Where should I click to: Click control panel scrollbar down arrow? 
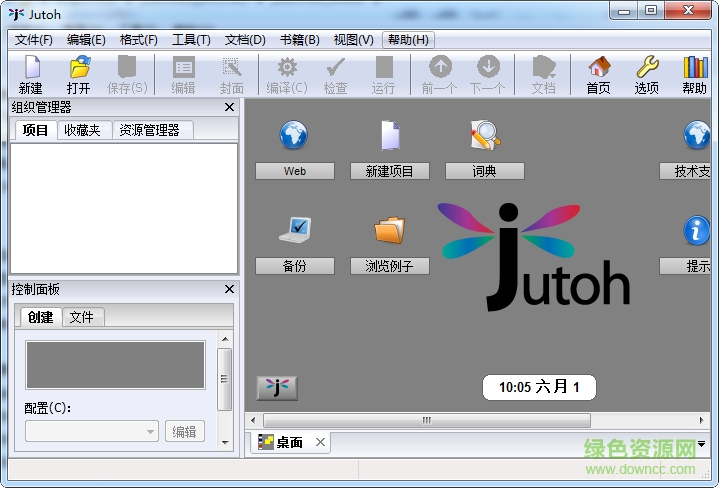point(225,443)
